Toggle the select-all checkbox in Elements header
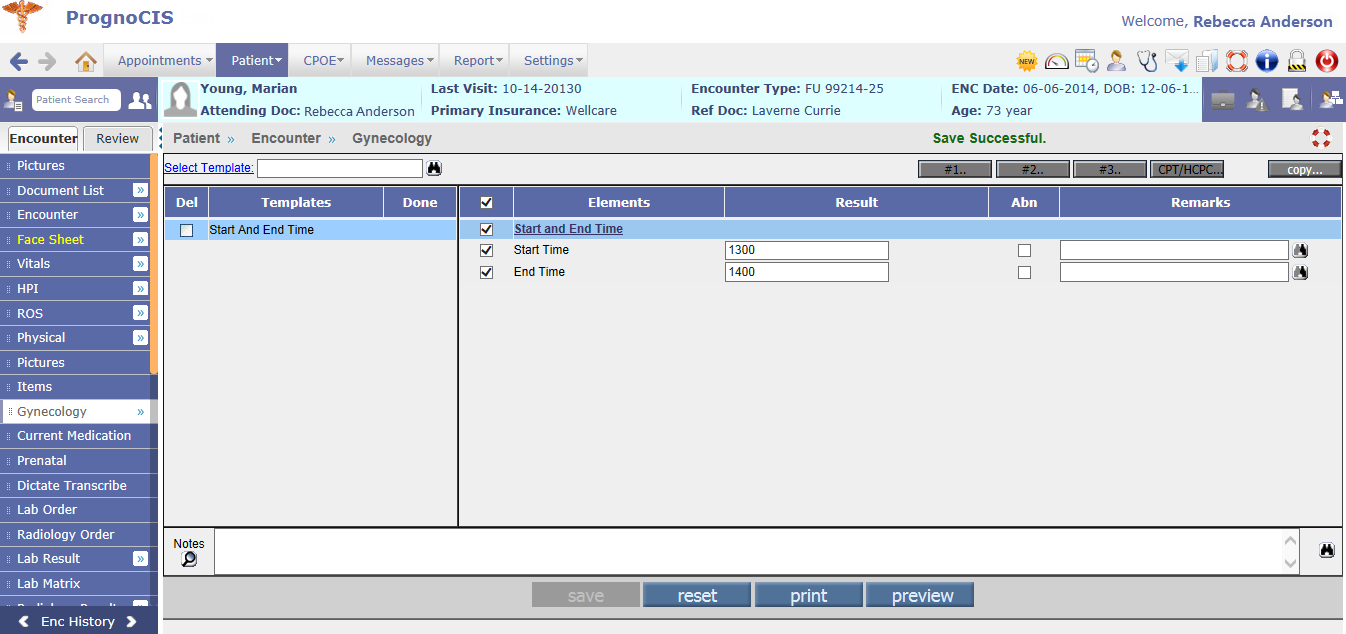Viewport: 1346px width, 634px height. click(x=487, y=202)
